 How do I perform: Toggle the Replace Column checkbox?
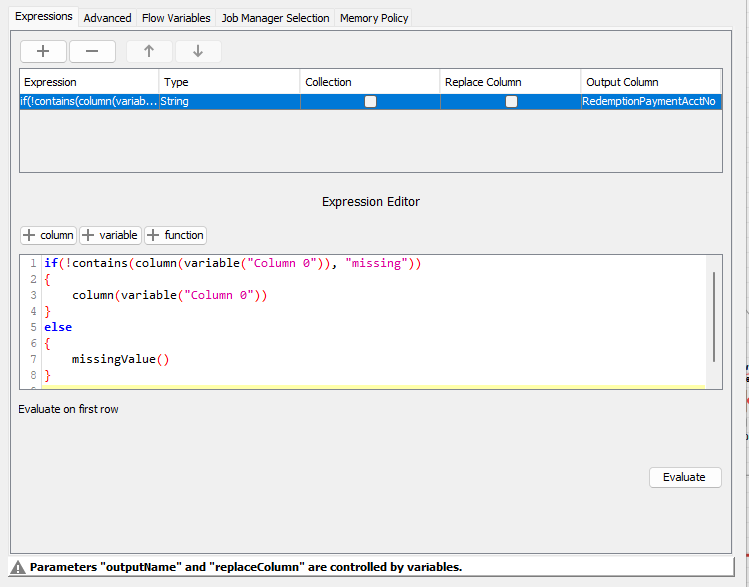[511, 102]
